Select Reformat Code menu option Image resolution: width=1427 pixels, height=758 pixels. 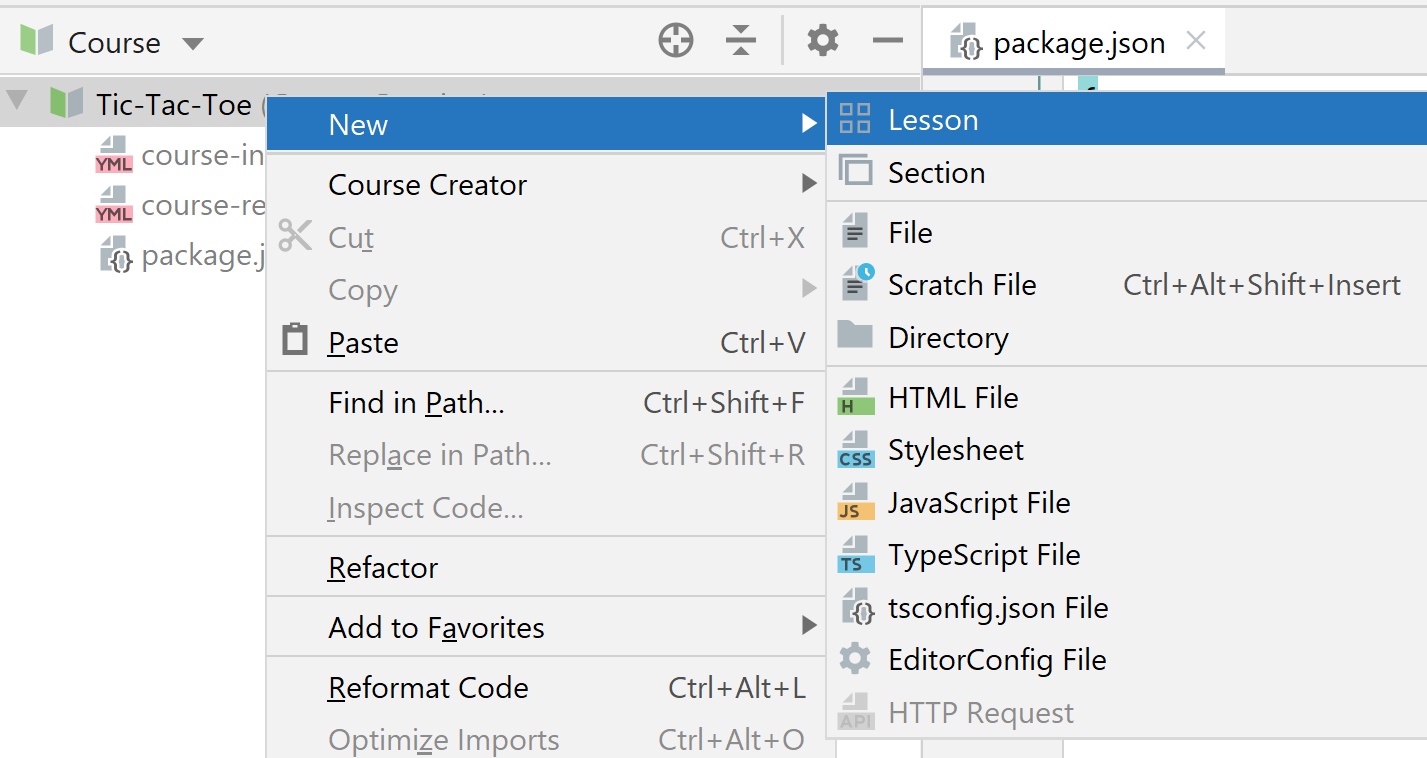point(428,688)
